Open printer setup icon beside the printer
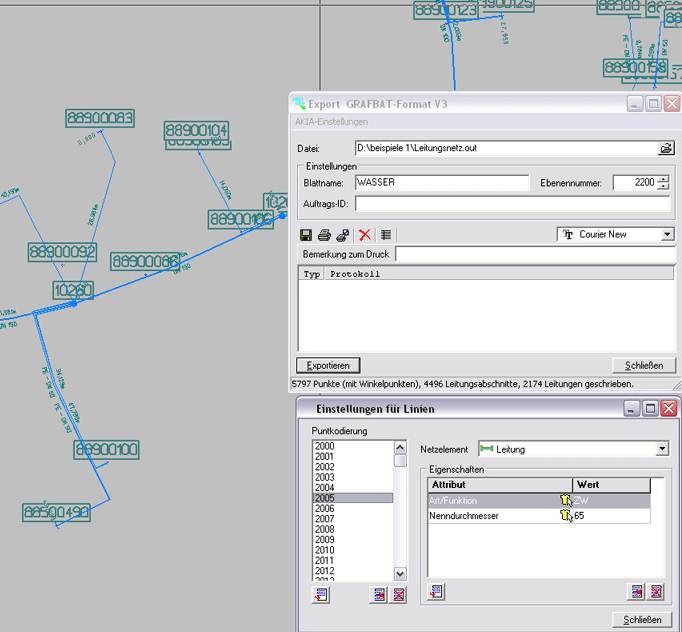682x632 pixels. 342,235
